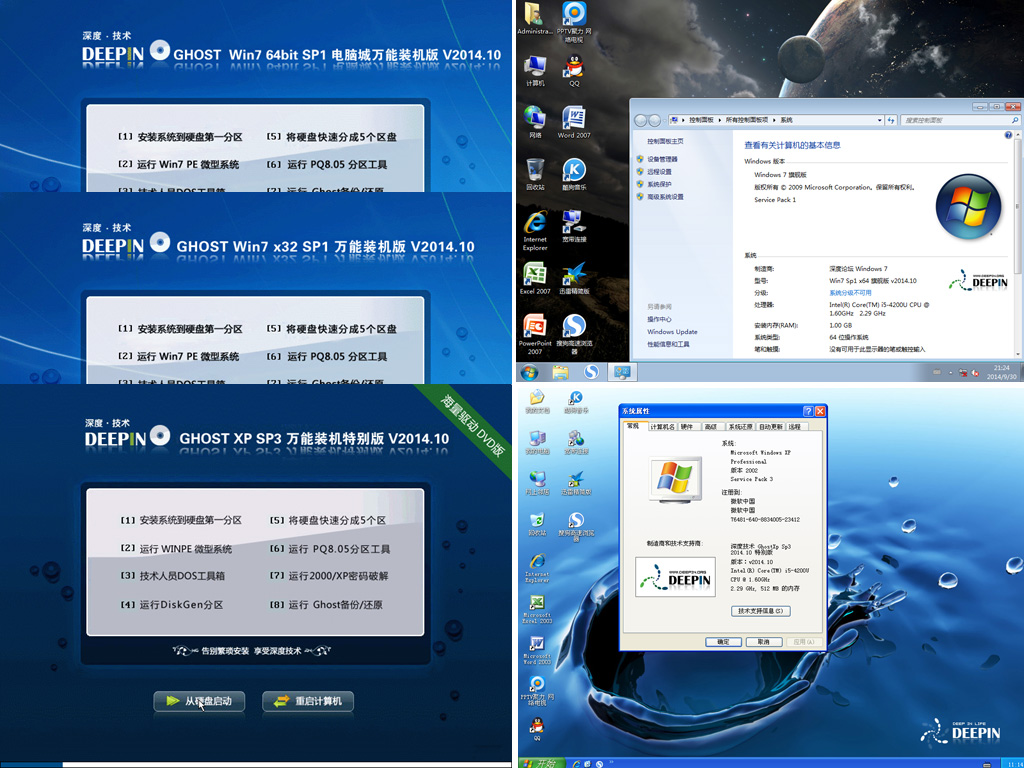Click 所有控制面板项 in address breadcrumb
1024x768 pixels.
(746, 120)
